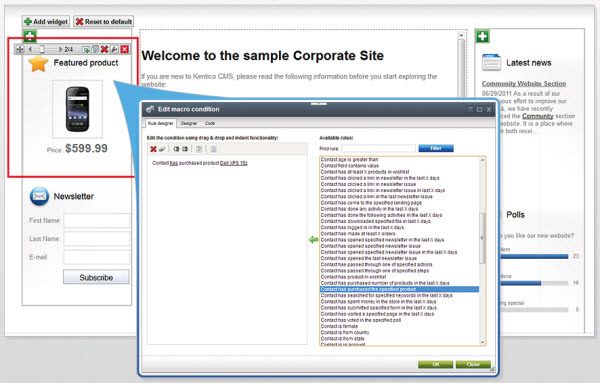
Task: Select rule 'Contact has purchased the specified product'
Action: 399,289
